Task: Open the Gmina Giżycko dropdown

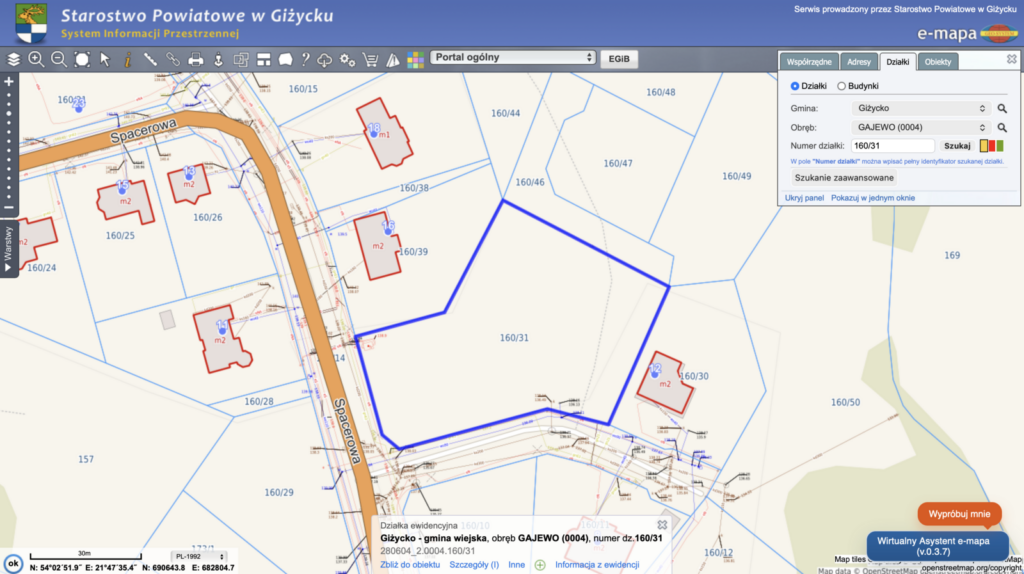Action: [x=920, y=108]
